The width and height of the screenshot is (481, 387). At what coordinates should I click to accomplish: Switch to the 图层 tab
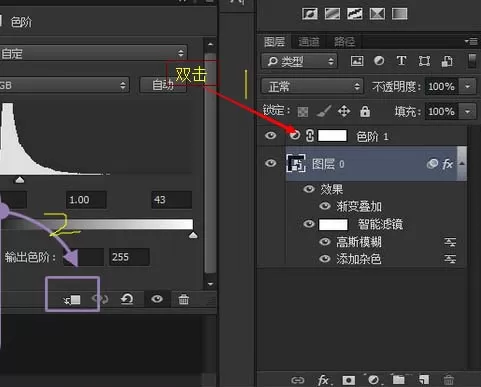(x=274, y=42)
